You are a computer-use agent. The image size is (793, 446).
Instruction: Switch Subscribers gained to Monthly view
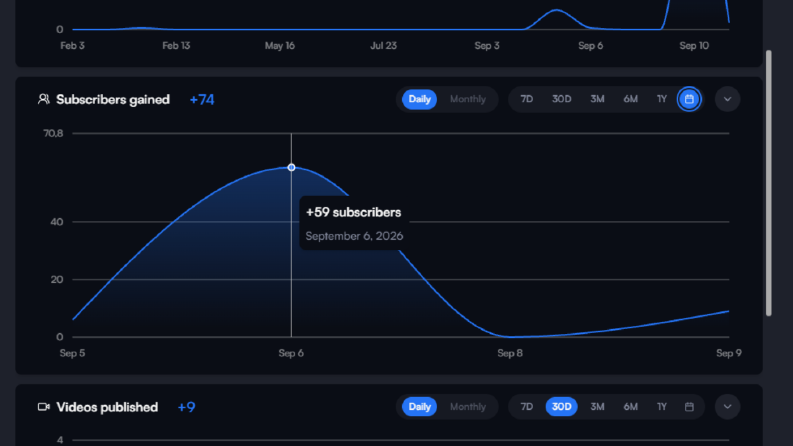[x=468, y=99]
